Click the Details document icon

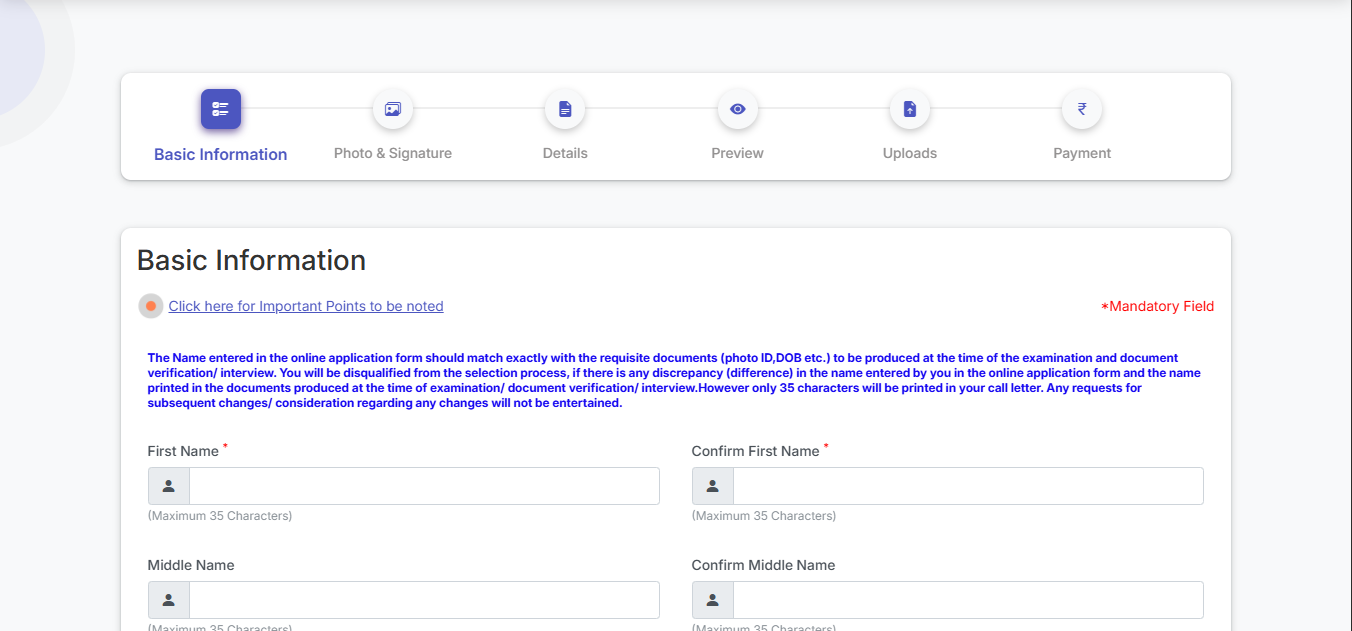(x=565, y=109)
